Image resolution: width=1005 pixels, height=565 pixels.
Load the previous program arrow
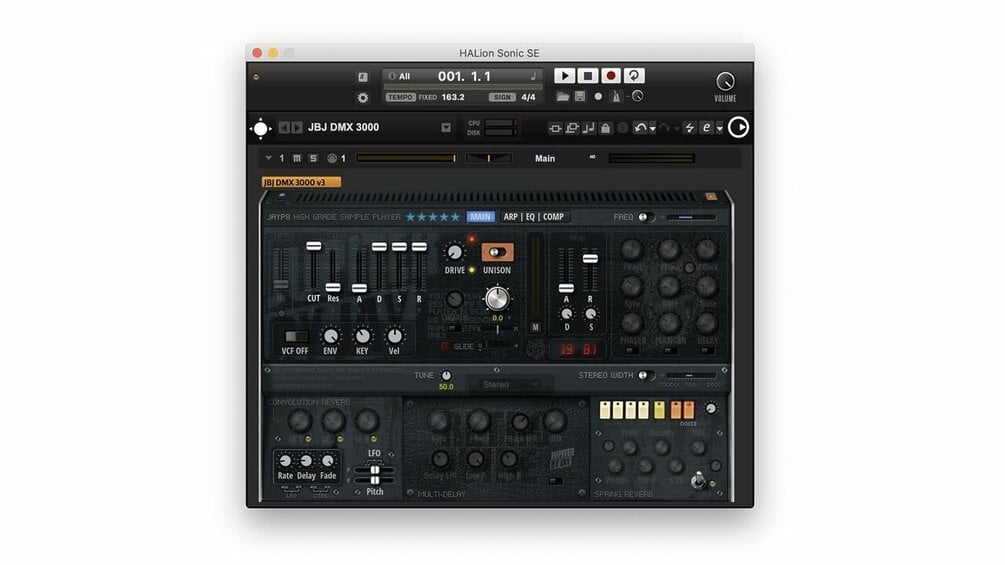(x=284, y=127)
